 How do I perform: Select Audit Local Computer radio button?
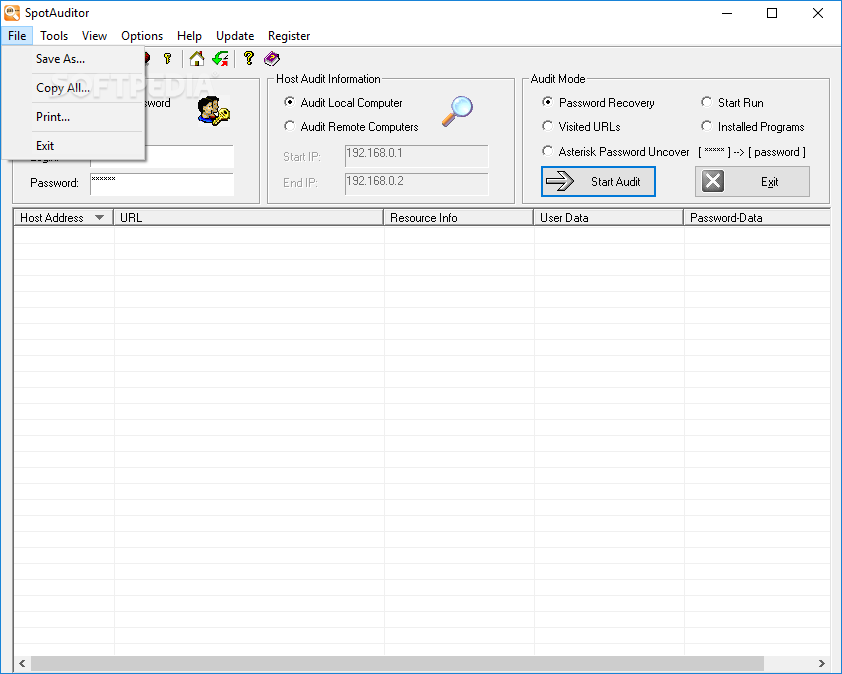tap(289, 102)
